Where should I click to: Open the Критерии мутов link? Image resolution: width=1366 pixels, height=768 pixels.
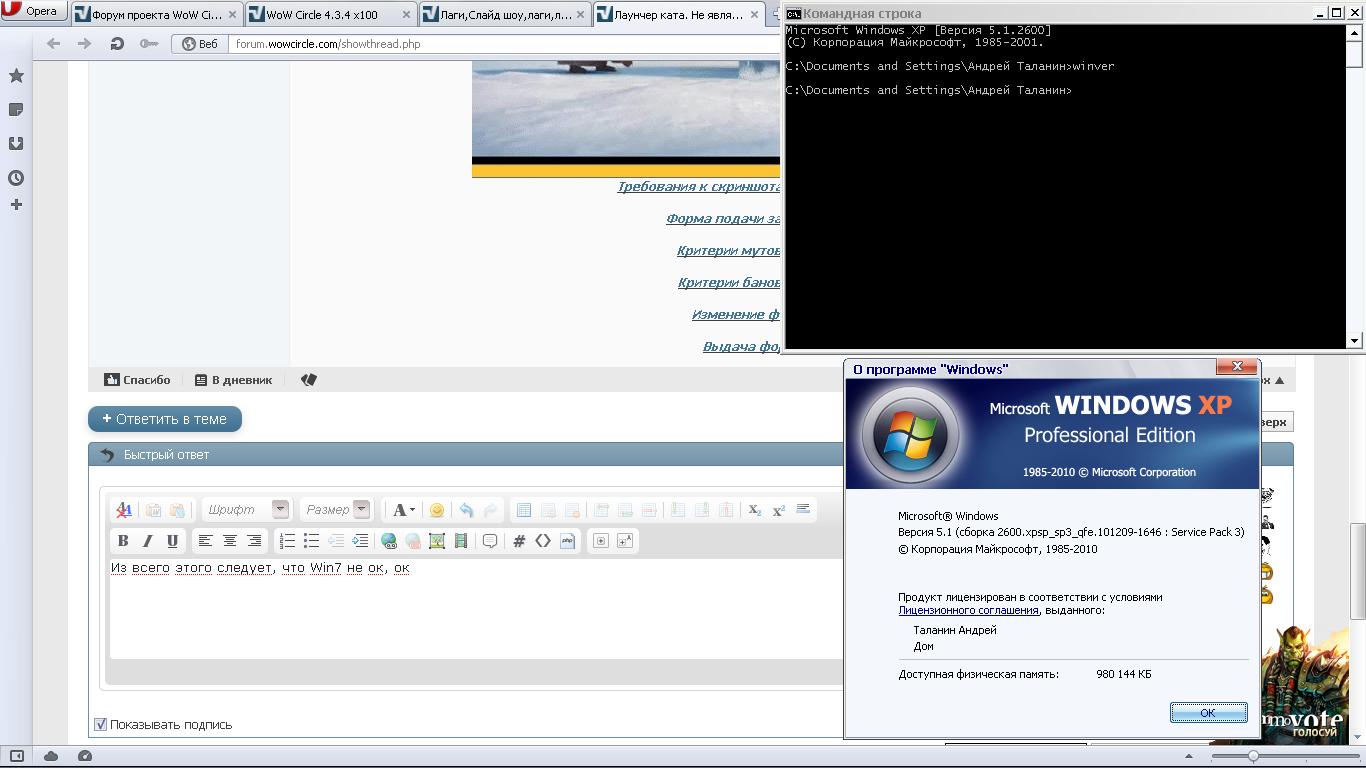728,251
